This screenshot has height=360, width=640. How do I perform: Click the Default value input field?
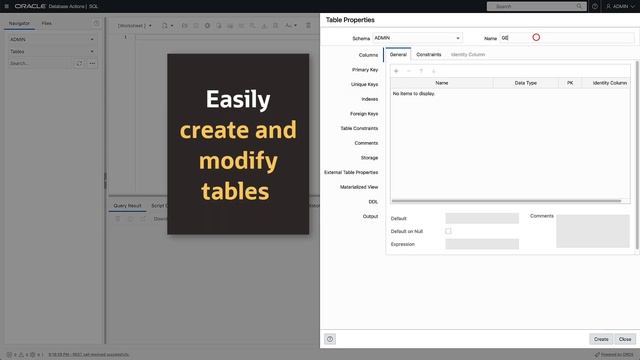[482, 218]
